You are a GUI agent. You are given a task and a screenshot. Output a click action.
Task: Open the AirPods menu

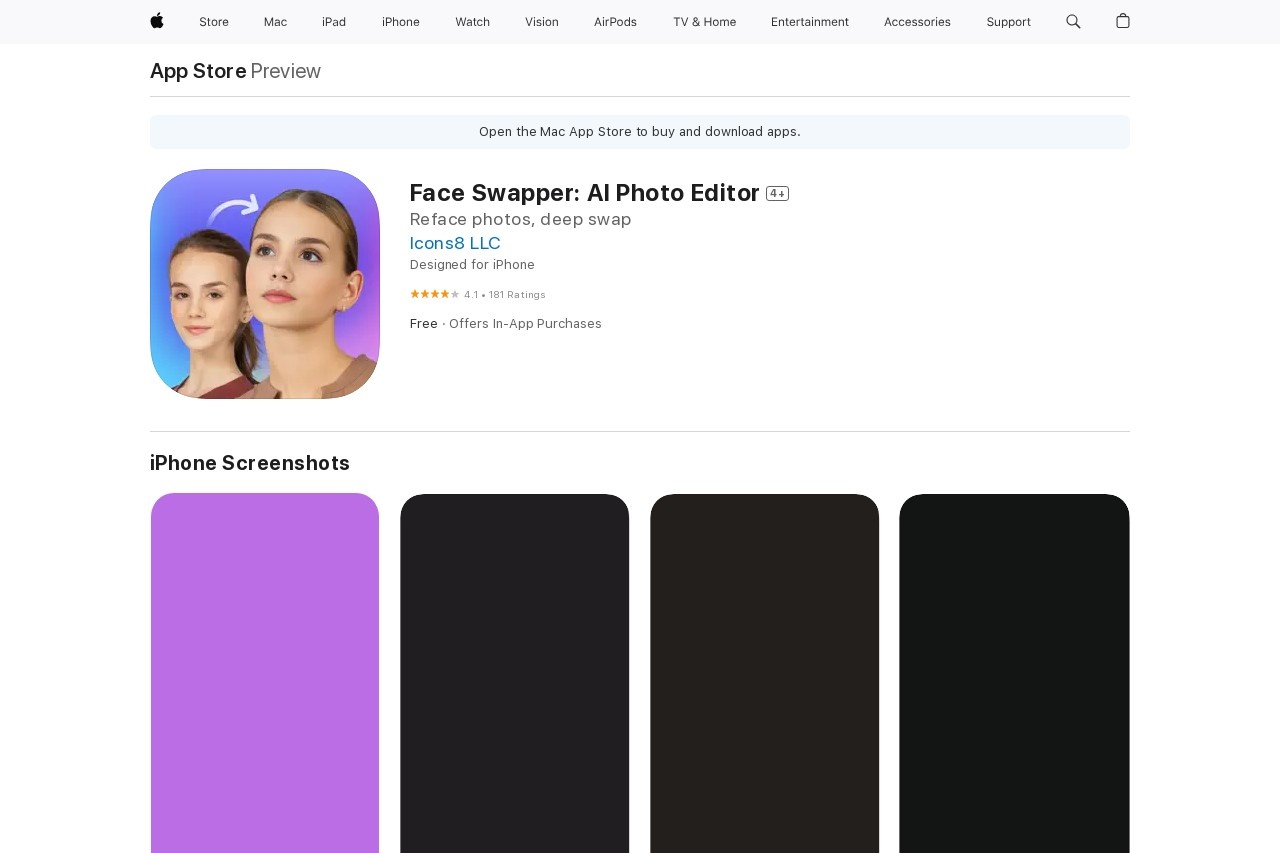click(615, 22)
